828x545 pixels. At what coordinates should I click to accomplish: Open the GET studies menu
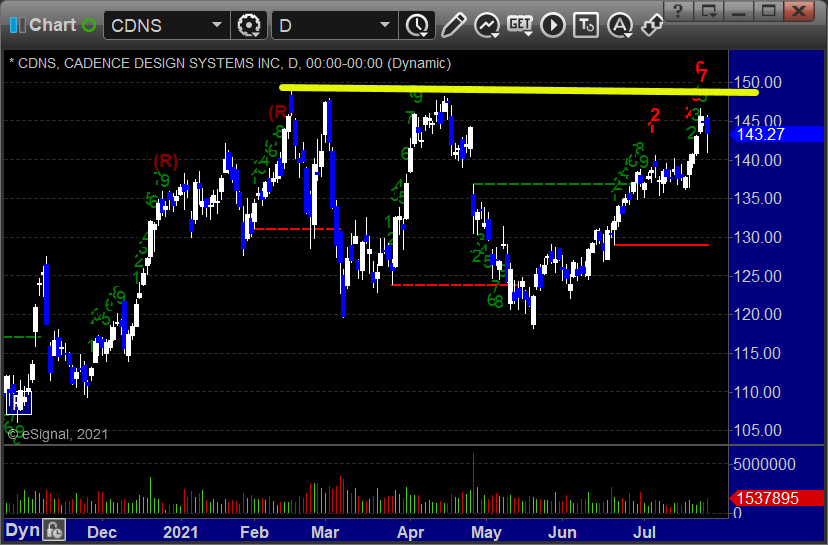[520, 25]
